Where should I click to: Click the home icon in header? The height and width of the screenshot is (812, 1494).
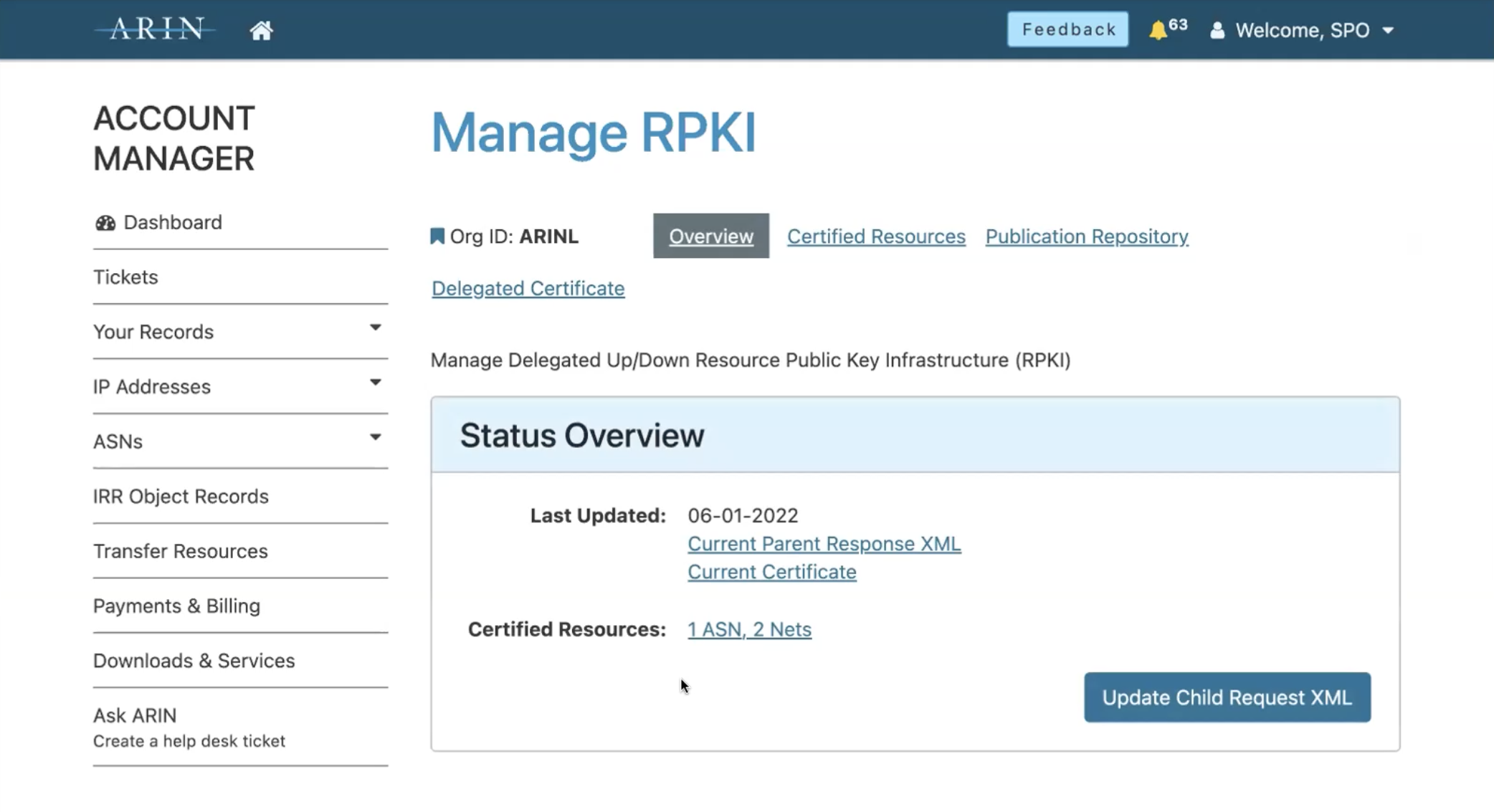click(261, 30)
